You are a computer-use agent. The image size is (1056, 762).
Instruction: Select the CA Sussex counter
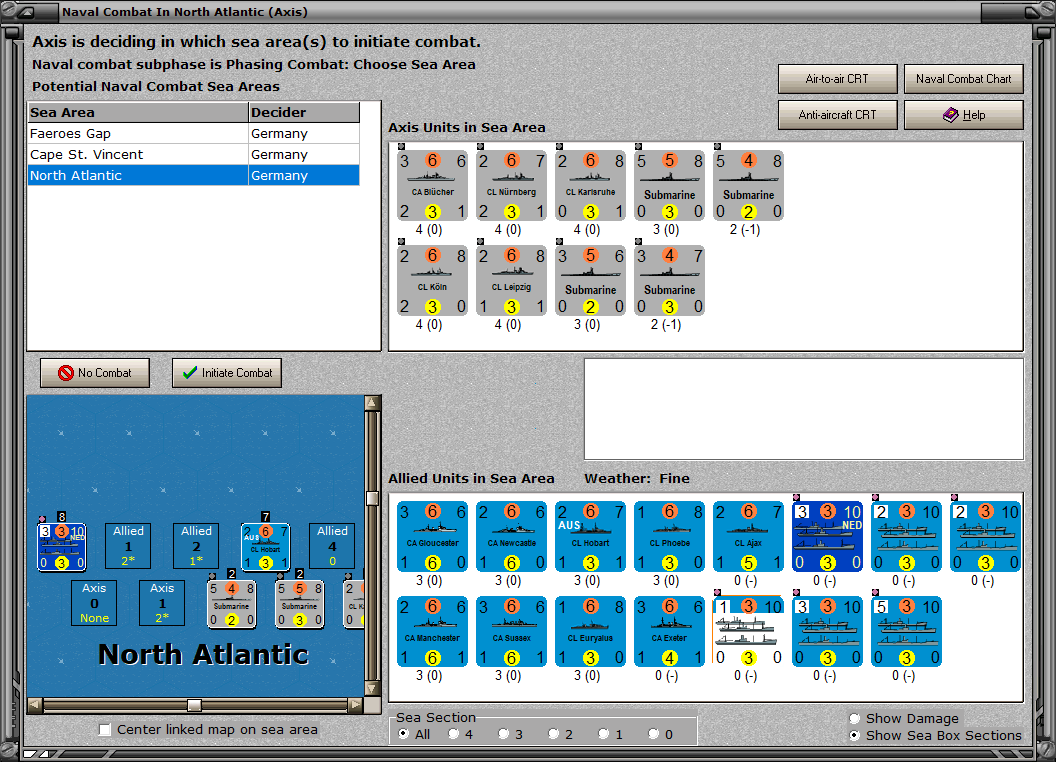511,631
